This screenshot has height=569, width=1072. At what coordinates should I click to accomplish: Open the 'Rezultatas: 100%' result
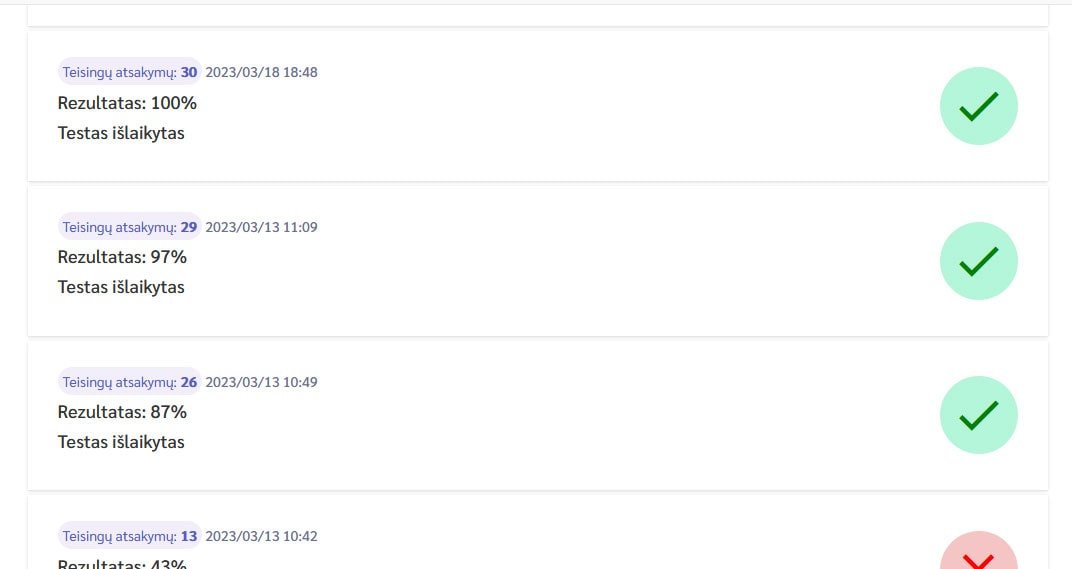coord(127,103)
